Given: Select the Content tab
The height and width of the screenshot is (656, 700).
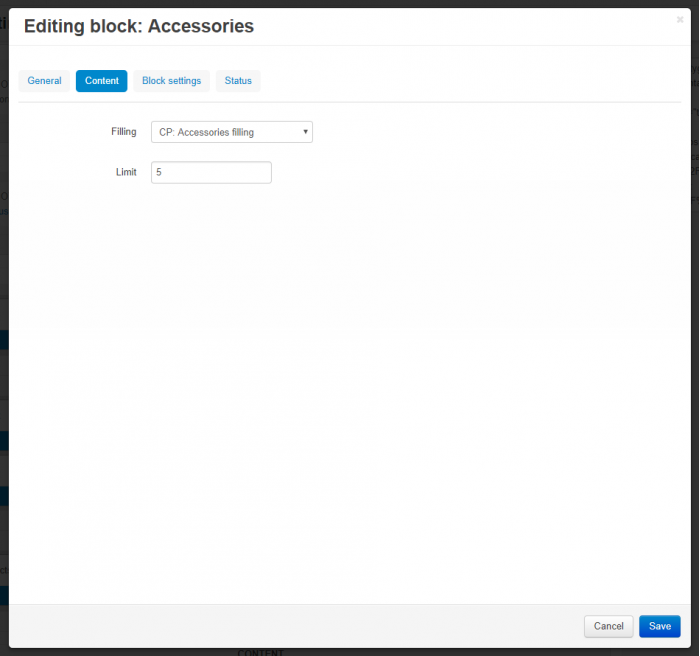Looking at the screenshot, I should click(x=102, y=81).
